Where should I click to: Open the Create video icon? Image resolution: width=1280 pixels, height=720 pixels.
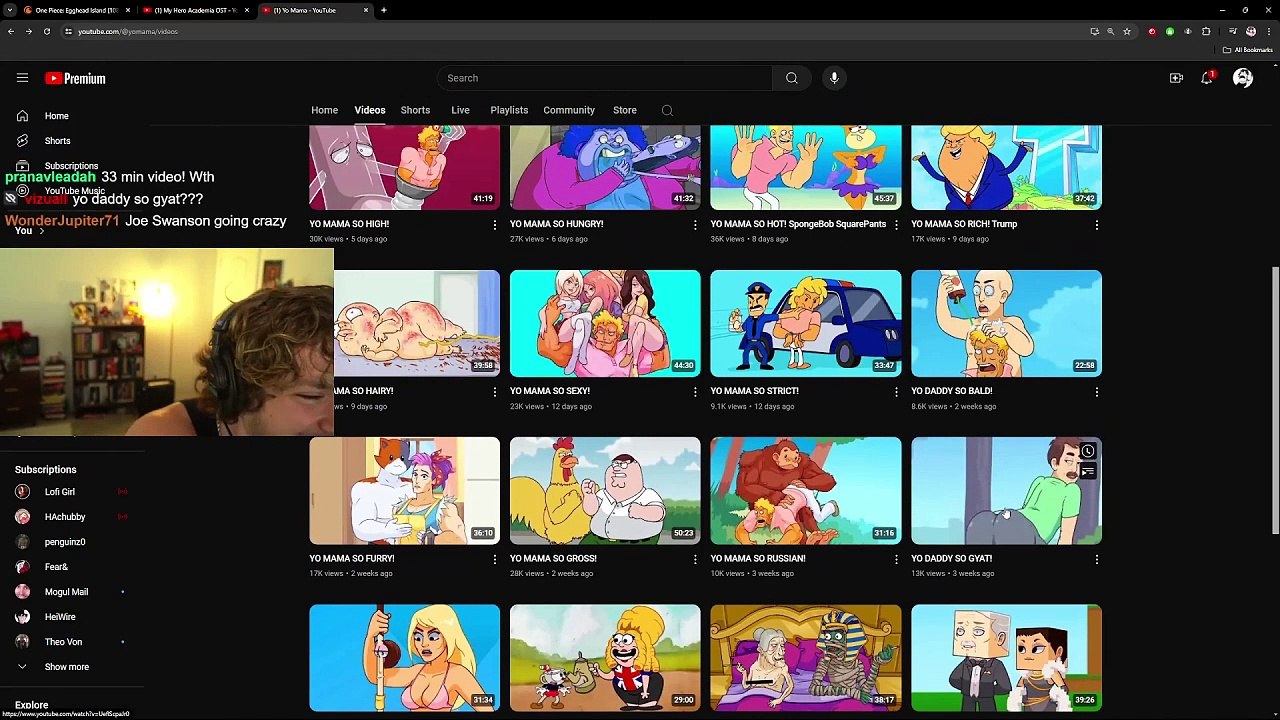[1176, 78]
